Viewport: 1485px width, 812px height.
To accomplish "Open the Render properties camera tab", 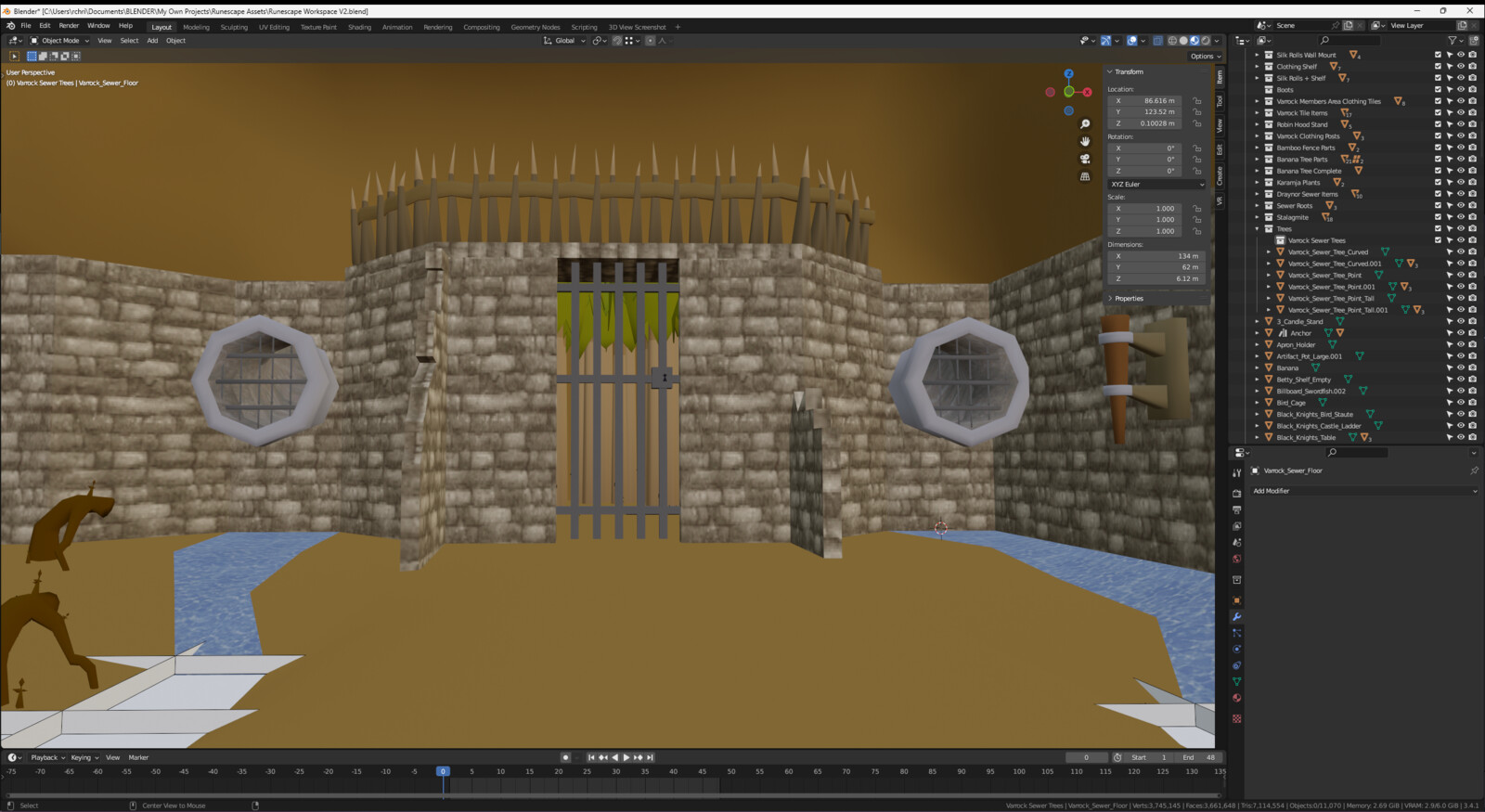I will (x=1236, y=494).
